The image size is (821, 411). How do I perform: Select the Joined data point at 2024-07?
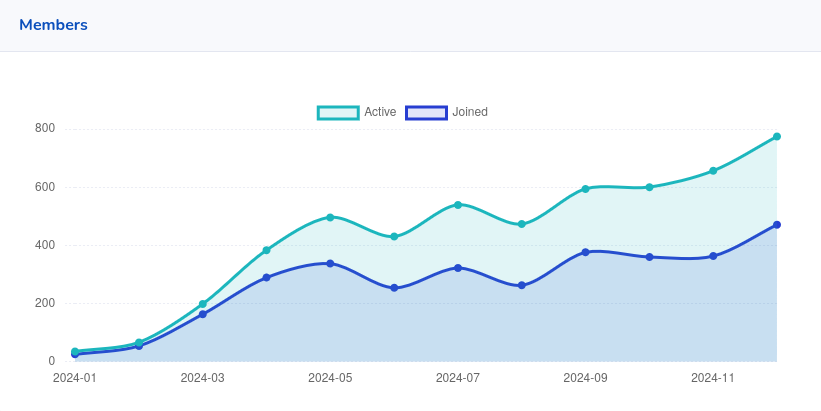point(458,268)
